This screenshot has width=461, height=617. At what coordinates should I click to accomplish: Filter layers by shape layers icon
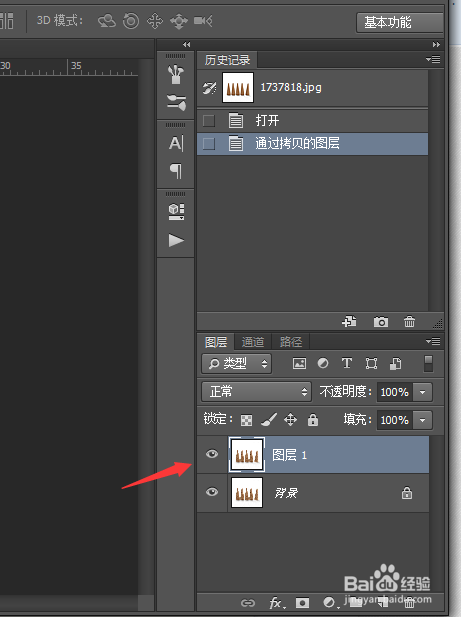point(371,363)
